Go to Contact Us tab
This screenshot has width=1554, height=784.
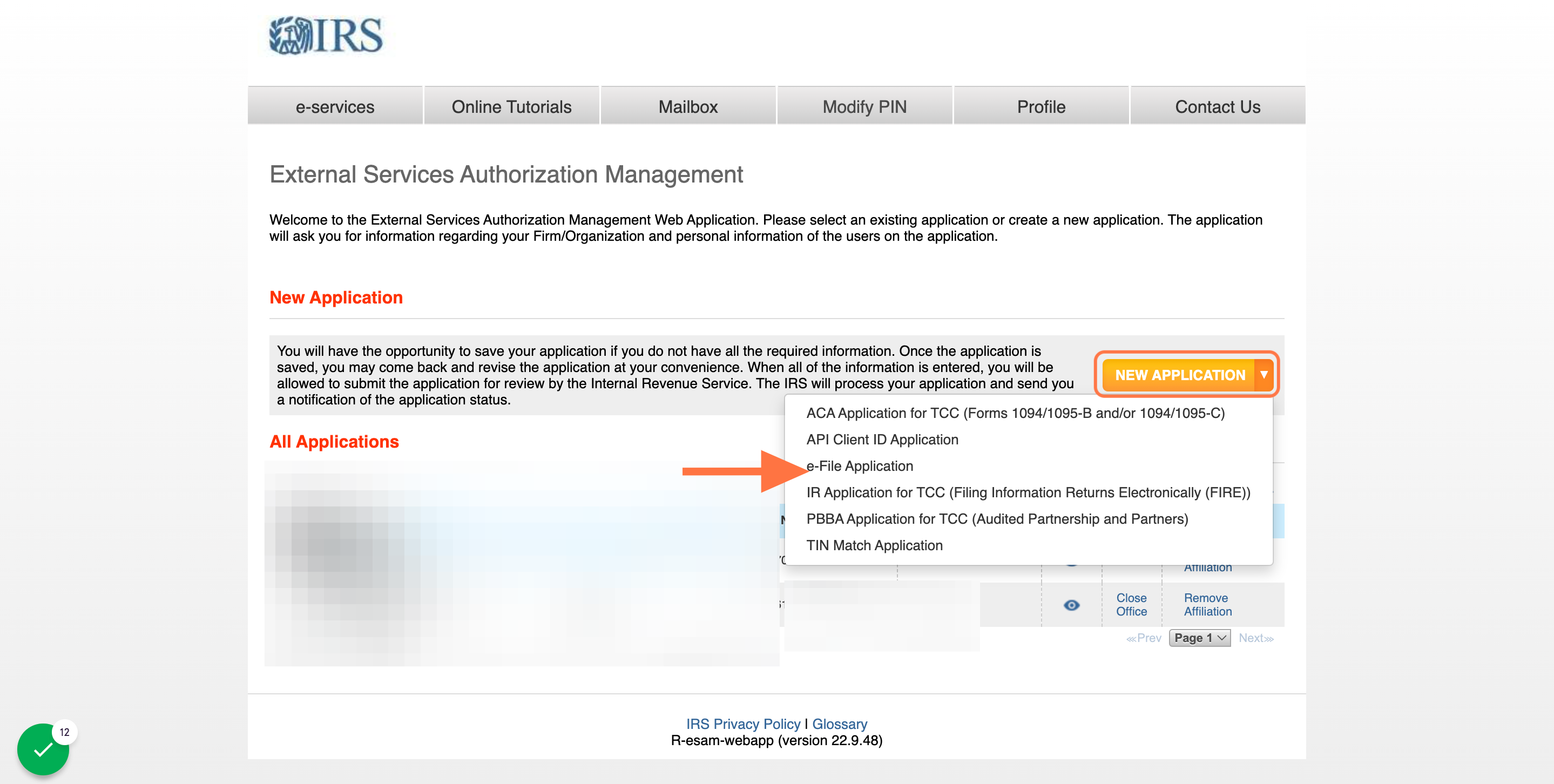click(1218, 106)
